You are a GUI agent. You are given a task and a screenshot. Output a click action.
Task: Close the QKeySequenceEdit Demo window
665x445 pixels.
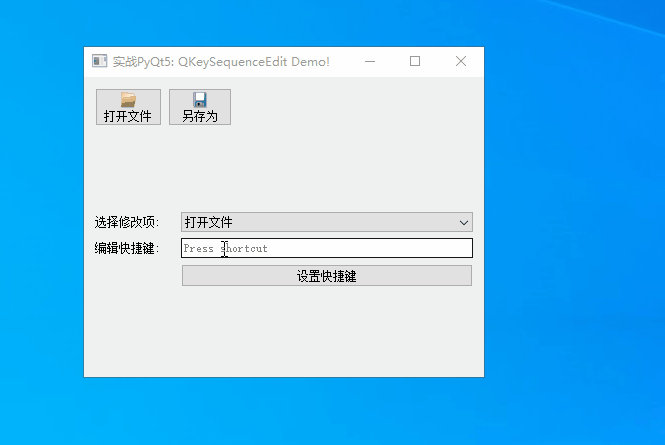[x=461, y=62]
